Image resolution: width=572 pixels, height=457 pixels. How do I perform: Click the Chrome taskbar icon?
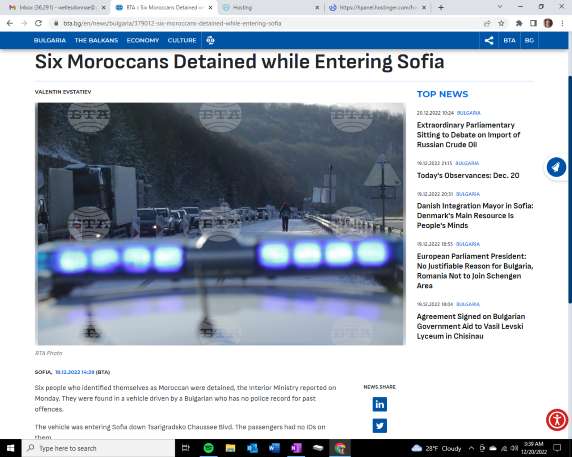(340, 448)
